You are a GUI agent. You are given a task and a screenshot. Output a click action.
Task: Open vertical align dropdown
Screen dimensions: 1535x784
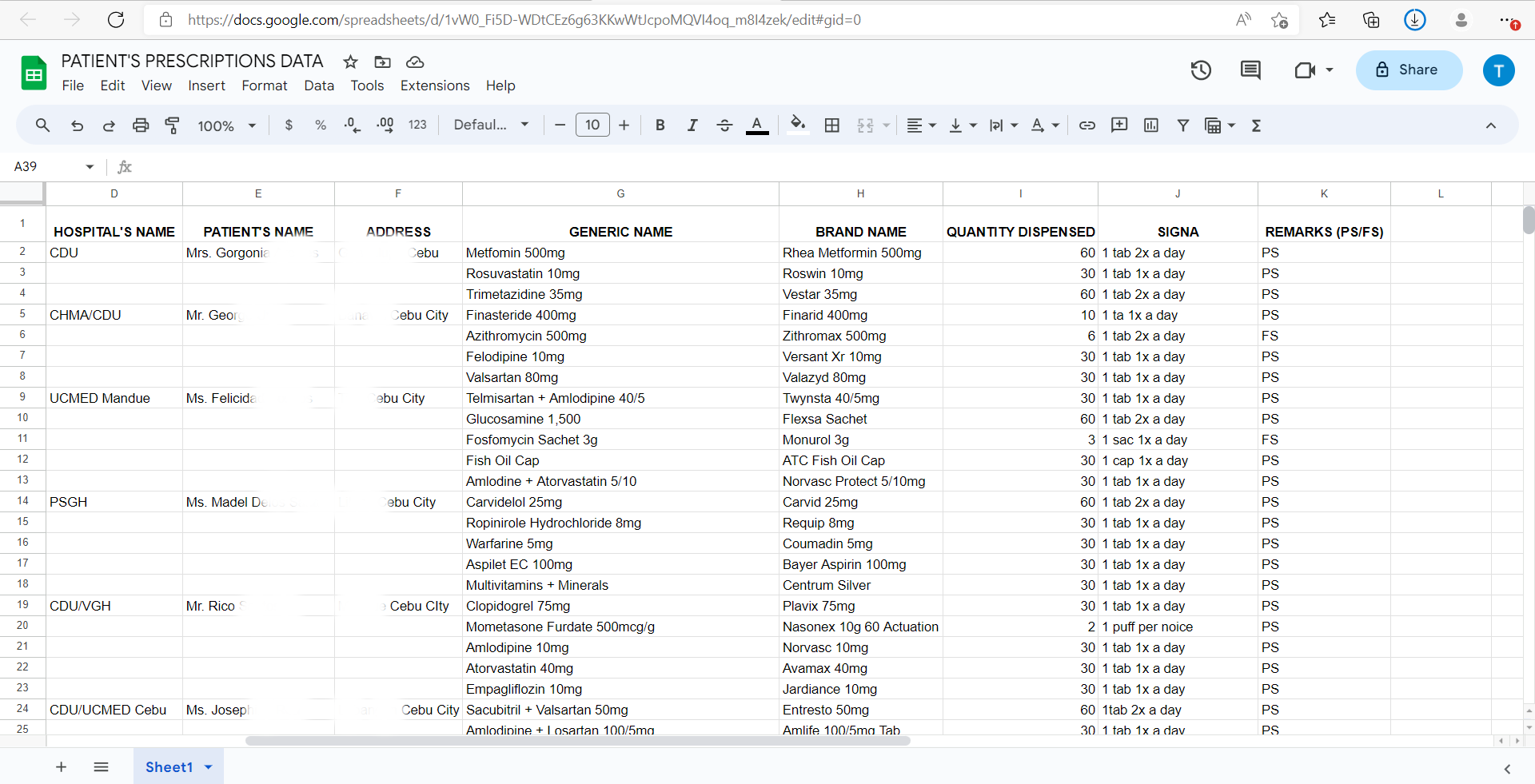[963, 125]
